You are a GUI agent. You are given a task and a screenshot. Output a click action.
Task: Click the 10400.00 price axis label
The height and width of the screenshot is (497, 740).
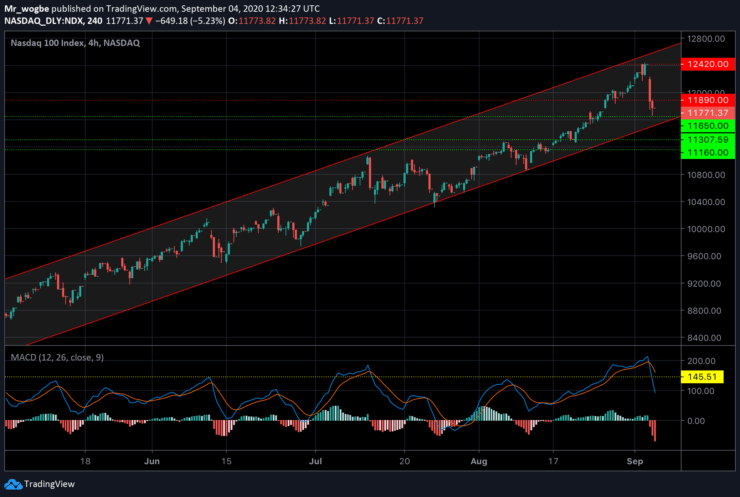[706, 202]
